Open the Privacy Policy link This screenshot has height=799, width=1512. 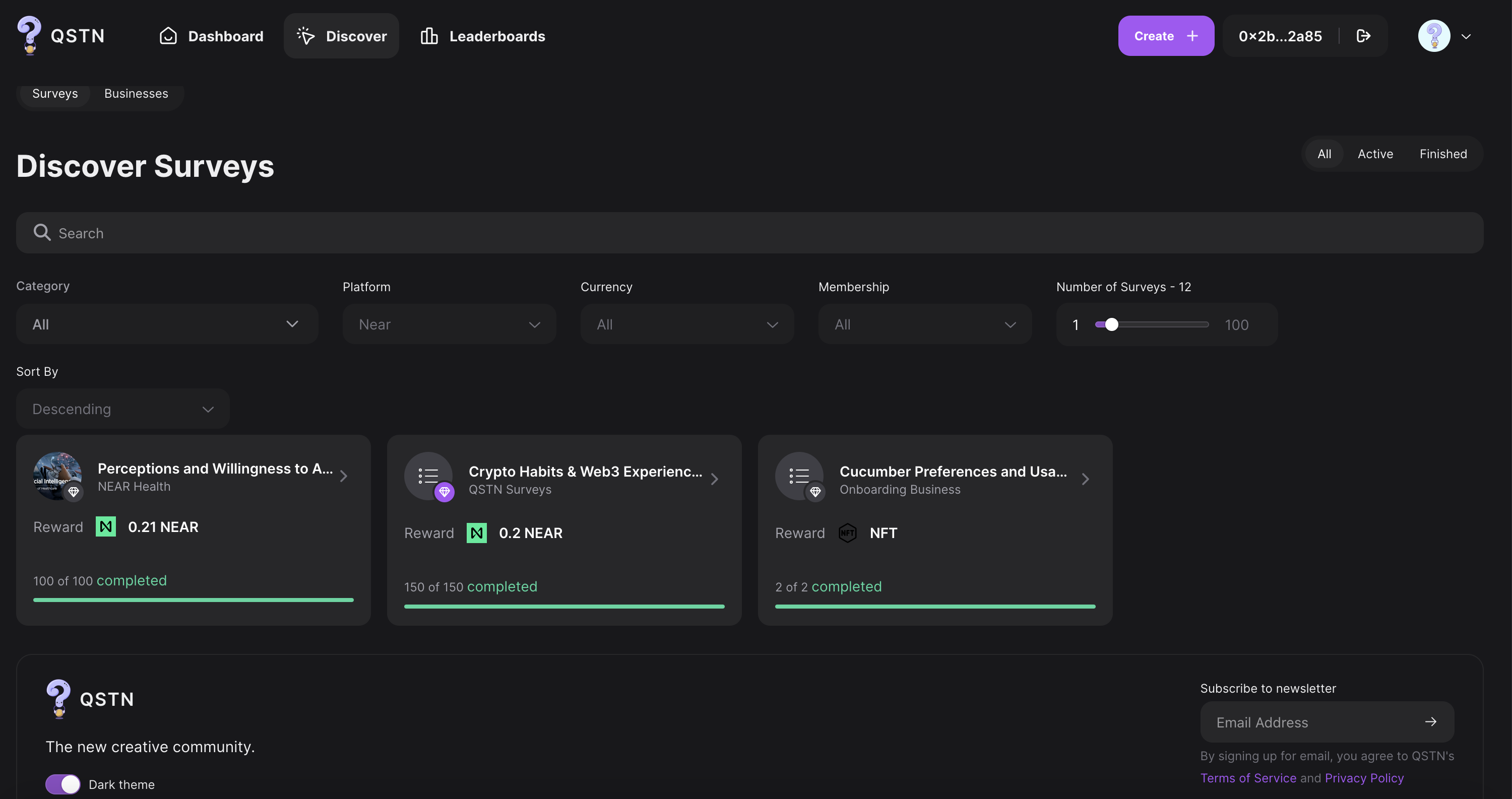[1364, 778]
